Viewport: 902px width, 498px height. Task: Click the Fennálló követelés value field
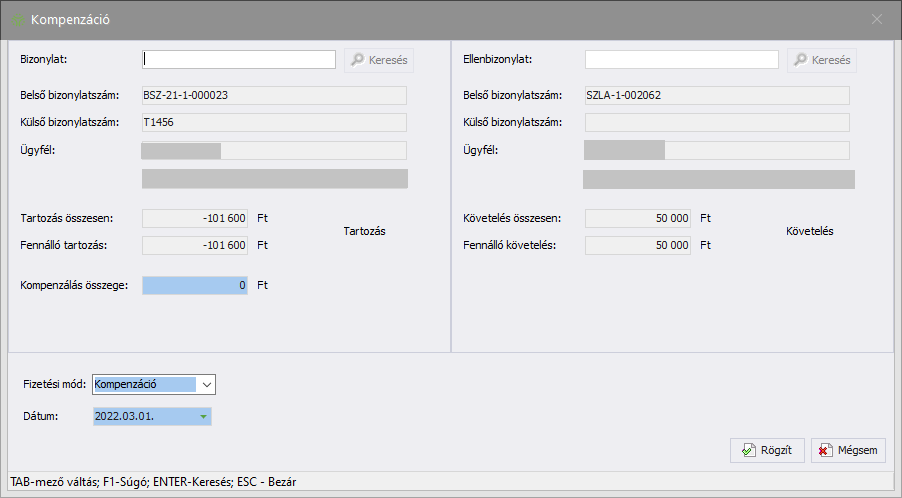pos(637,245)
